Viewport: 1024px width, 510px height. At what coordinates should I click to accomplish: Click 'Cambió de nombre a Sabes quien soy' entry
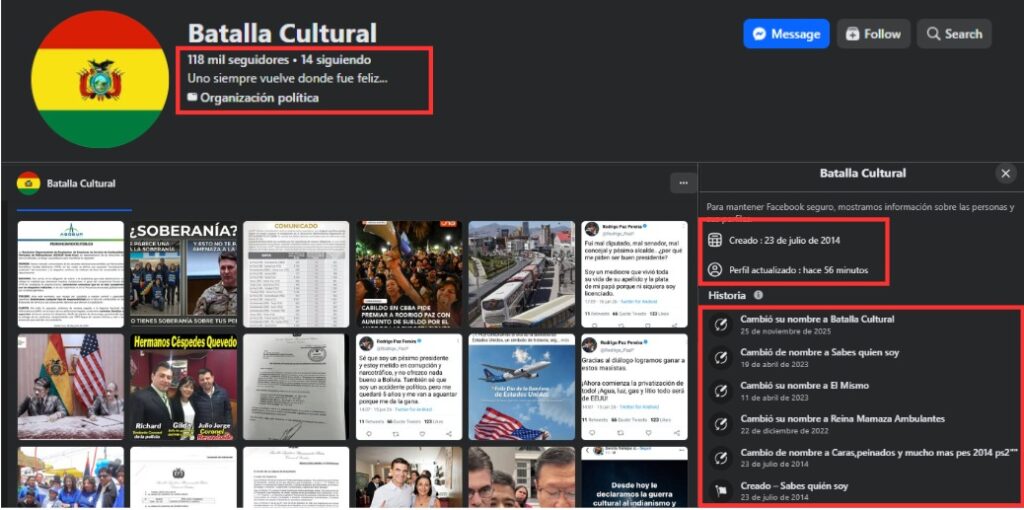[x=820, y=353]
